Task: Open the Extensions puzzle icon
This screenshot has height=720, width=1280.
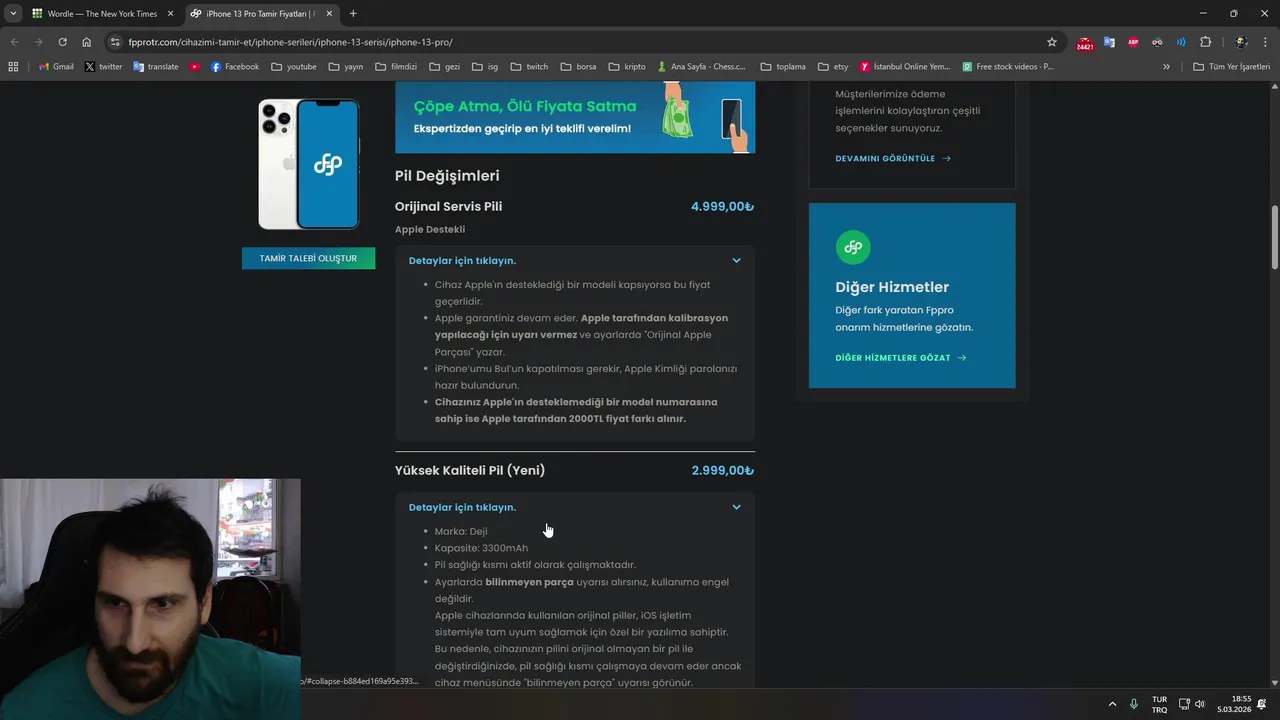Action: (x=1205, y=42)
